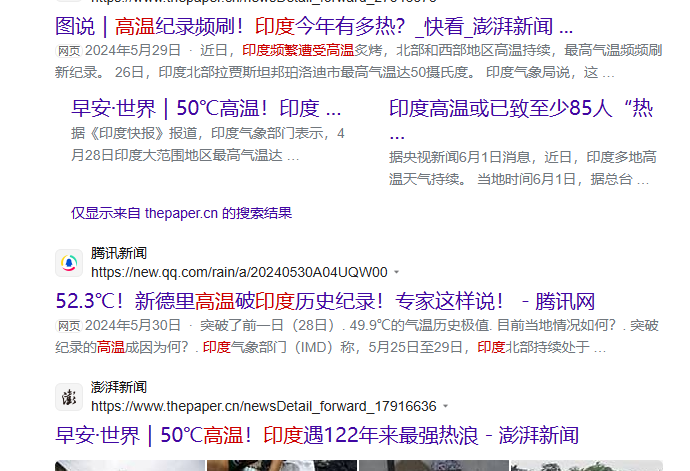This screenshot has height=471, width=690.
Task: Click the 网页 tag before 2024年5月30日
Action: (69, 326)
